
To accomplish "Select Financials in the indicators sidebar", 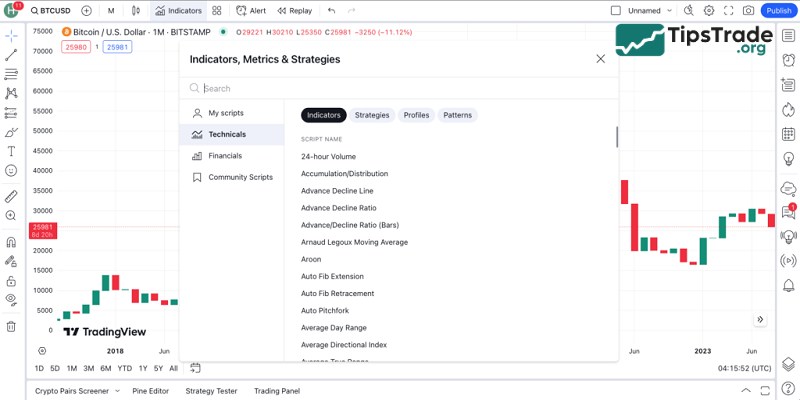I will point(225,156).
